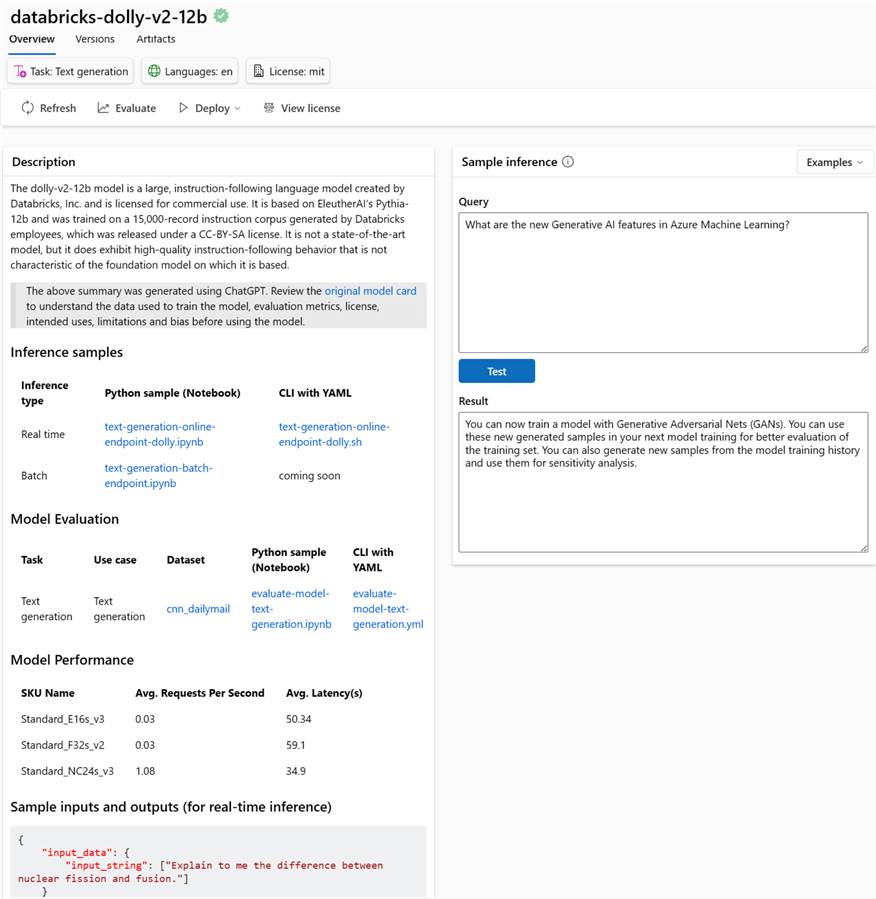Open the Deploy dropdown
876x899 pixels.
pyautogui.click(x=207, y=107)
